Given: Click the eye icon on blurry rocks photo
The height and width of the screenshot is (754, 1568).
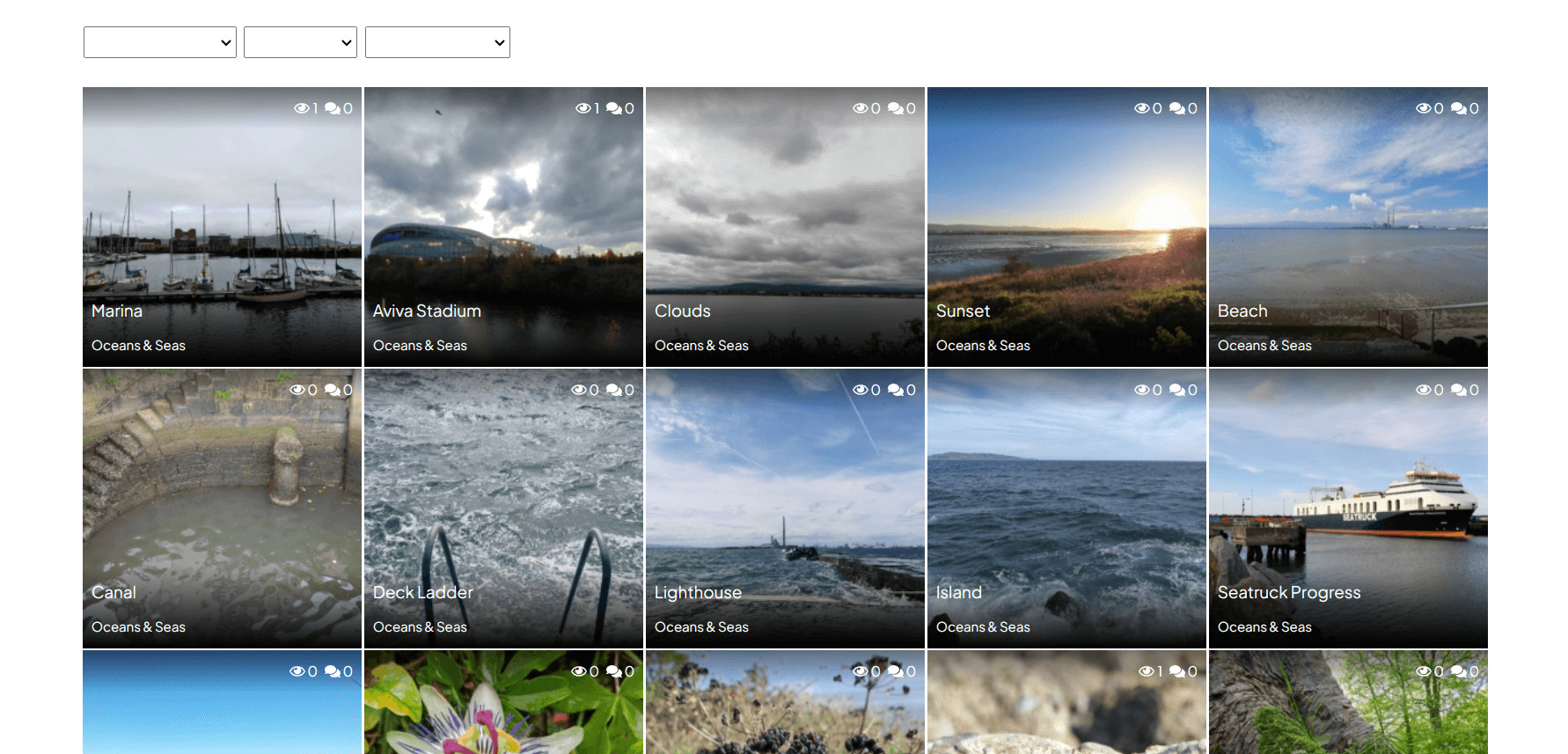Looking at the screenshot, I should 1146,671.
